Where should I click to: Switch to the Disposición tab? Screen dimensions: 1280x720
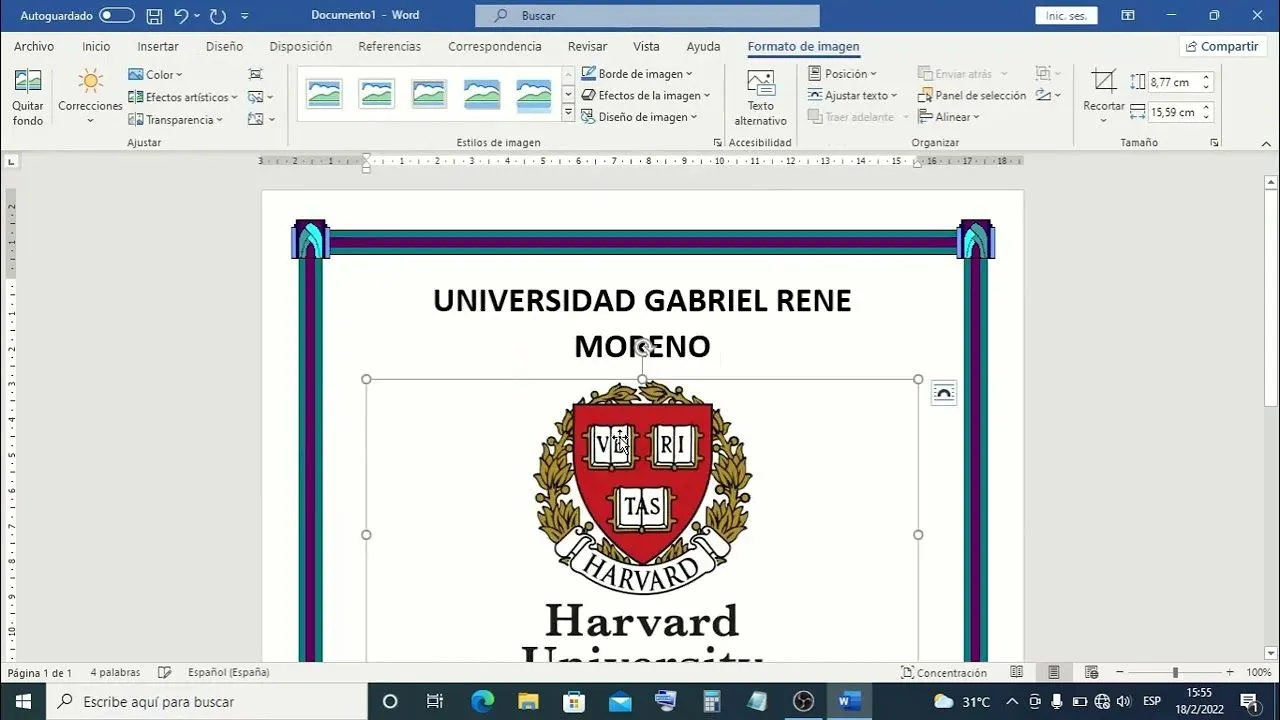point(301,47)
